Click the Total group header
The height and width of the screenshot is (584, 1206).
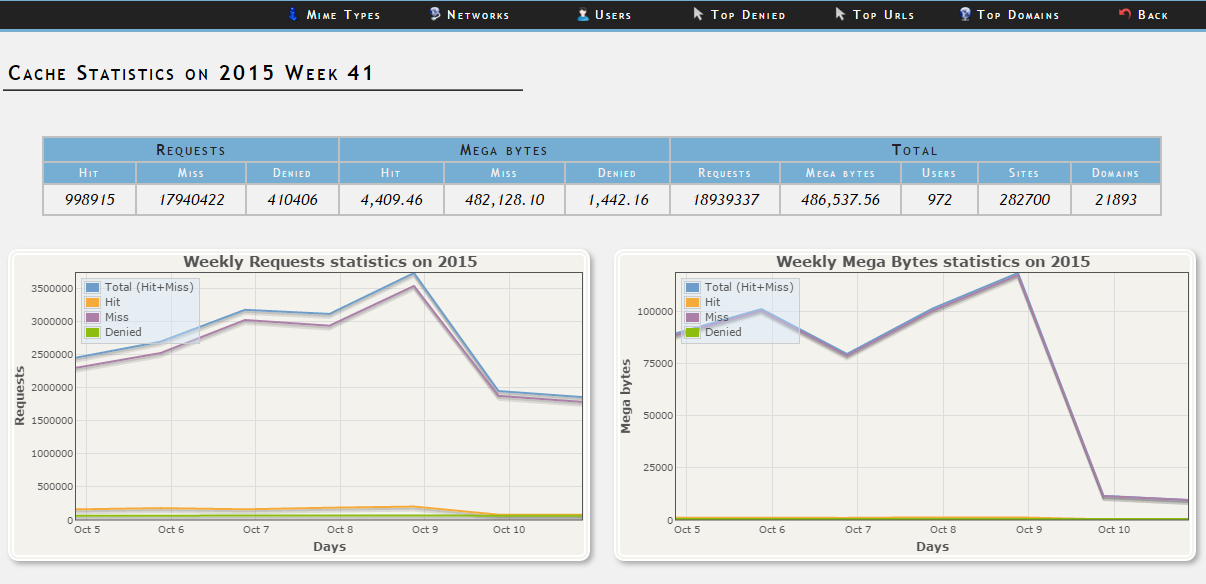pyautogui.click(x=915, y=150)
